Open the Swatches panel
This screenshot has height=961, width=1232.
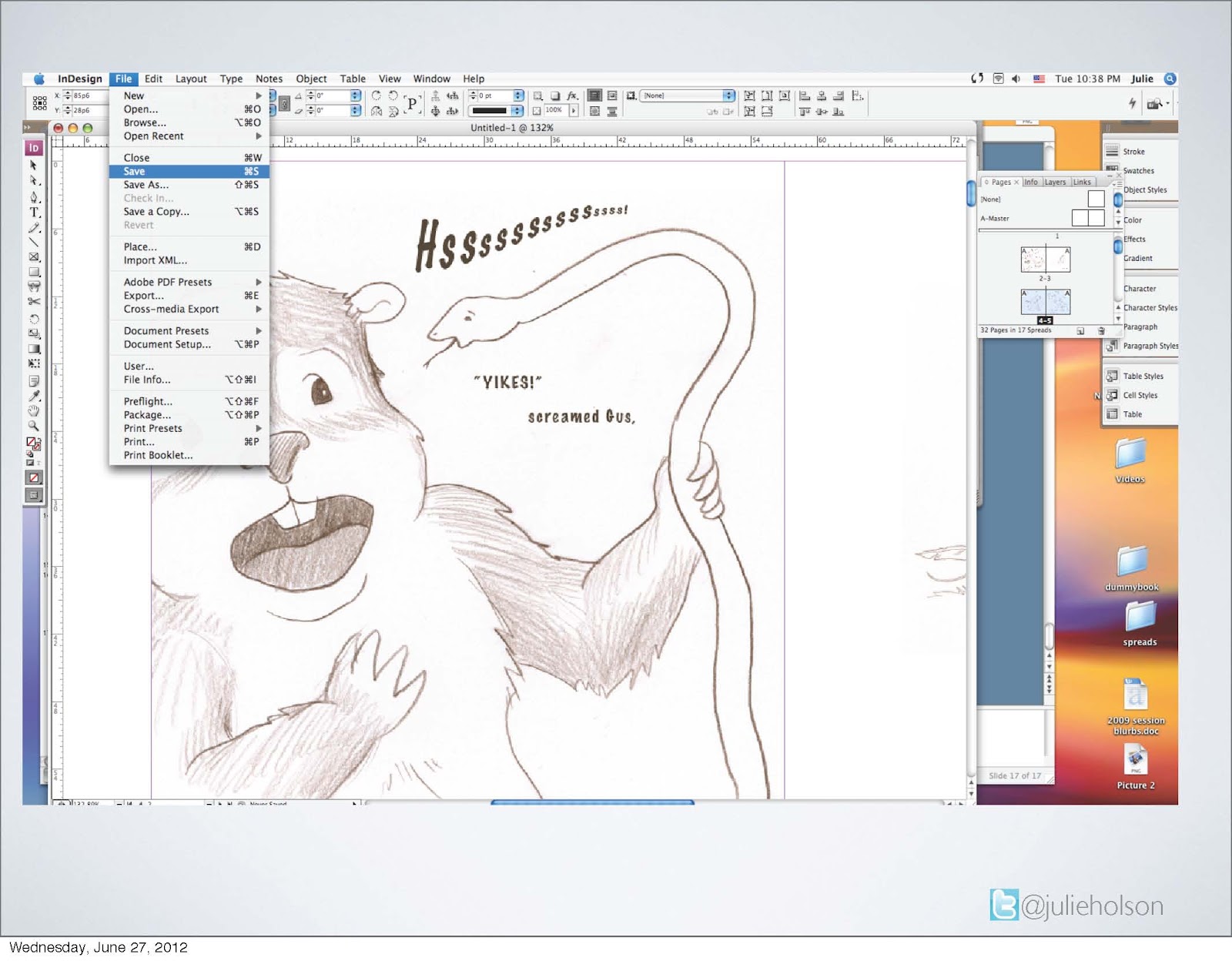[x=1138, y=171]
